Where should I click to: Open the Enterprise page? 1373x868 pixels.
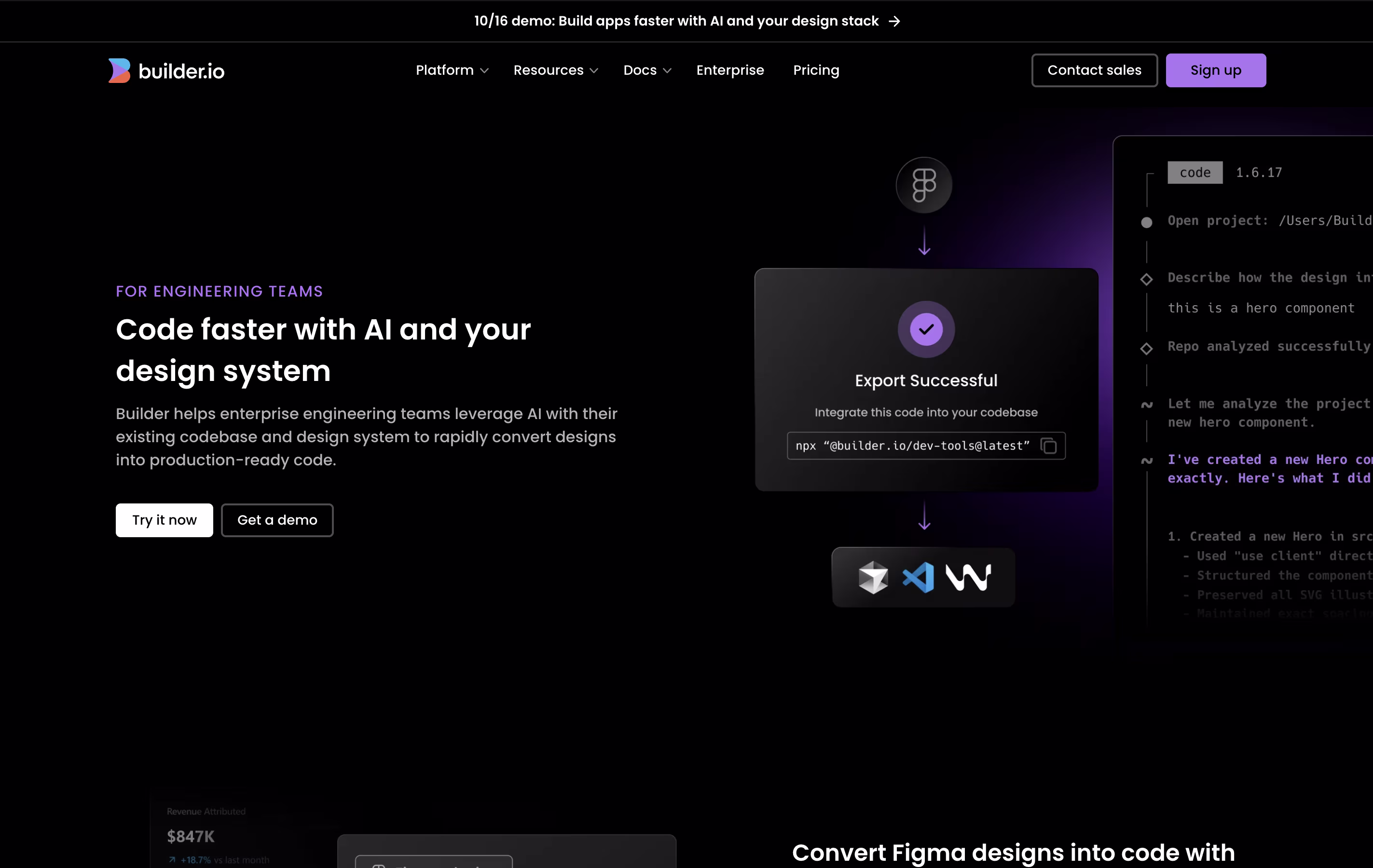[730, 70]
